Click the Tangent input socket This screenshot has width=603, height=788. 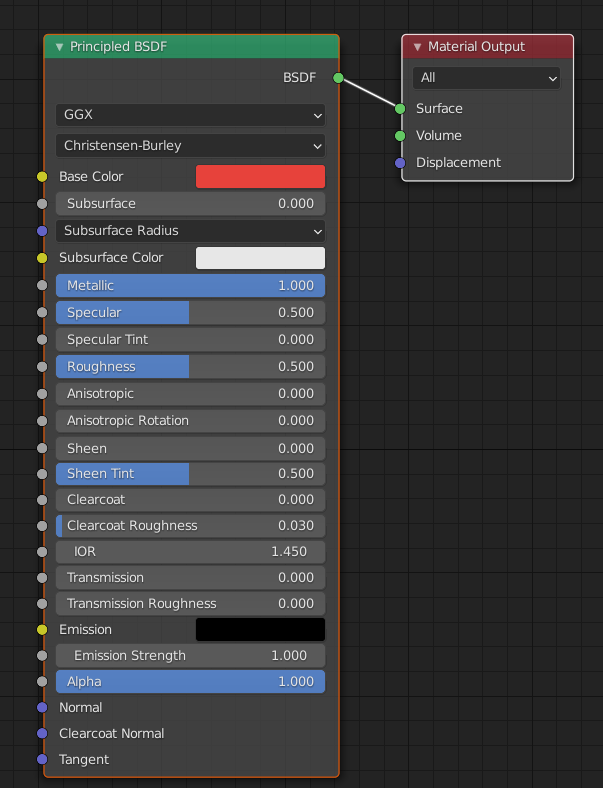click(x=42, y=759)
